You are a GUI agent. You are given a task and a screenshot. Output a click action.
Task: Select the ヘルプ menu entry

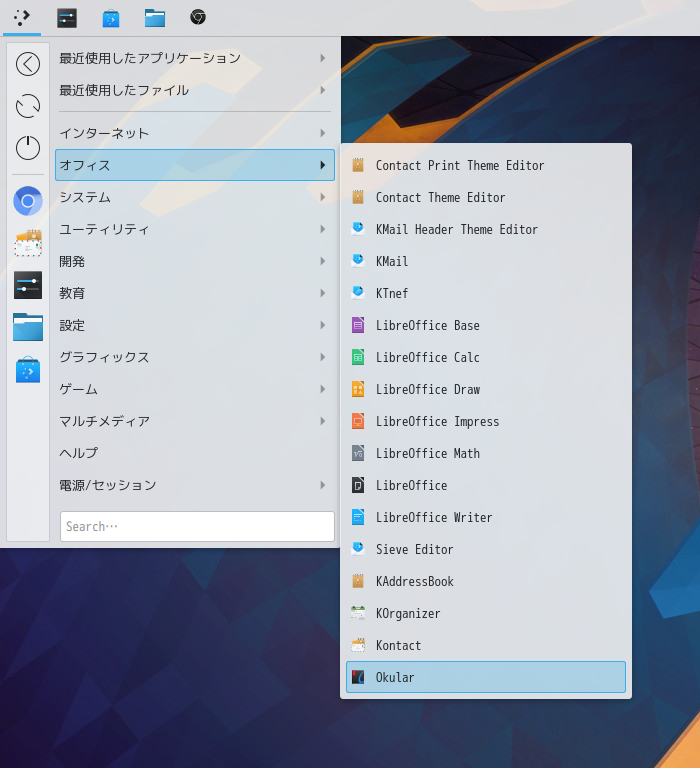(195, 453)
